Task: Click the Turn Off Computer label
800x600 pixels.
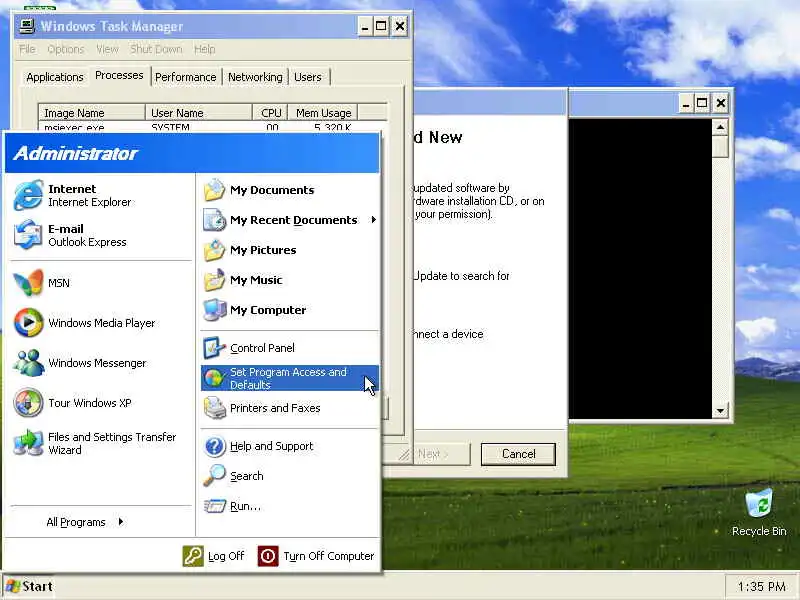Action: tap(329, 556)
